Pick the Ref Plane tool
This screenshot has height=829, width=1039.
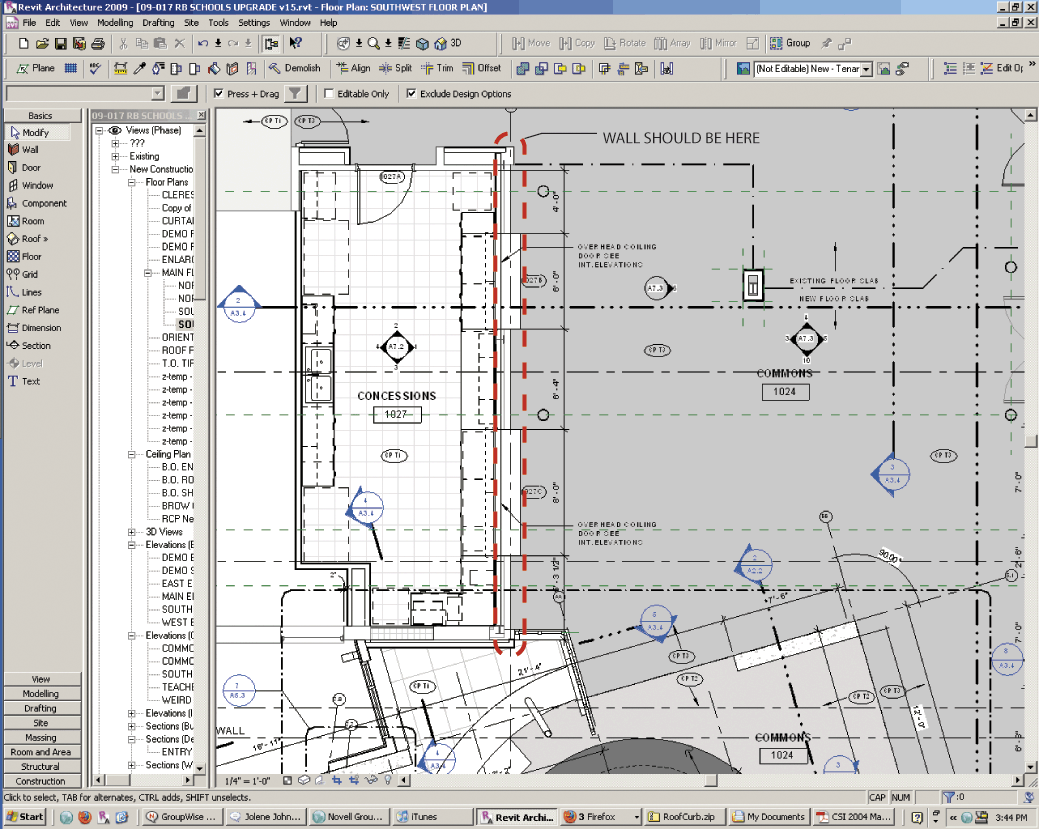(x=39, y=310)
